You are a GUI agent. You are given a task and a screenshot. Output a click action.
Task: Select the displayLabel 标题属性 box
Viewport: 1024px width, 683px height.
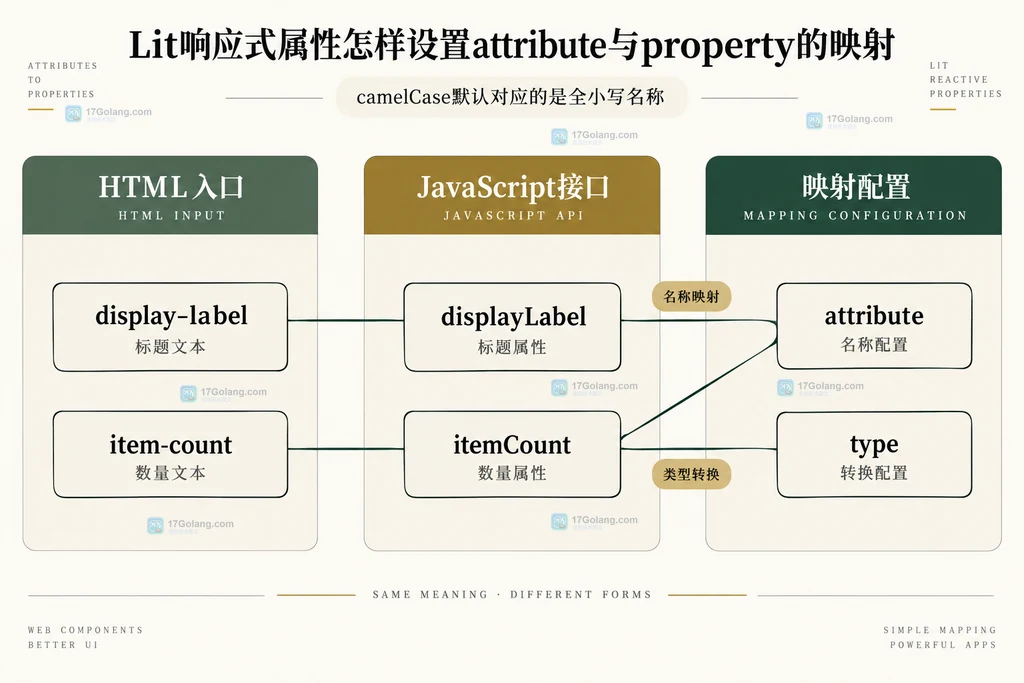tap(513, 327)
